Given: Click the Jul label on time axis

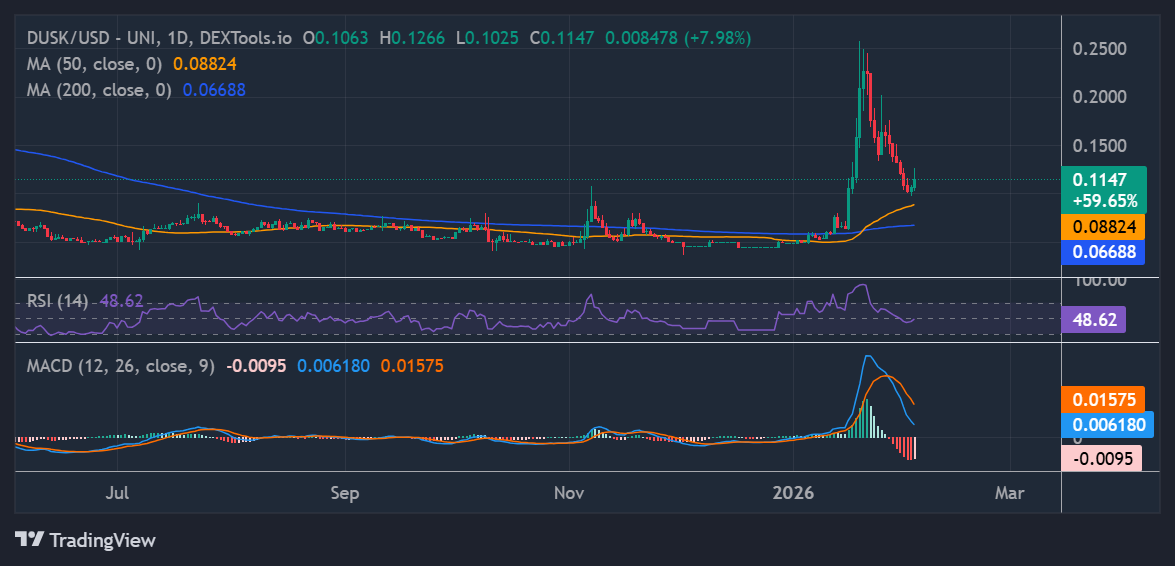Looking at the screenshot, I should pos(118,493).
